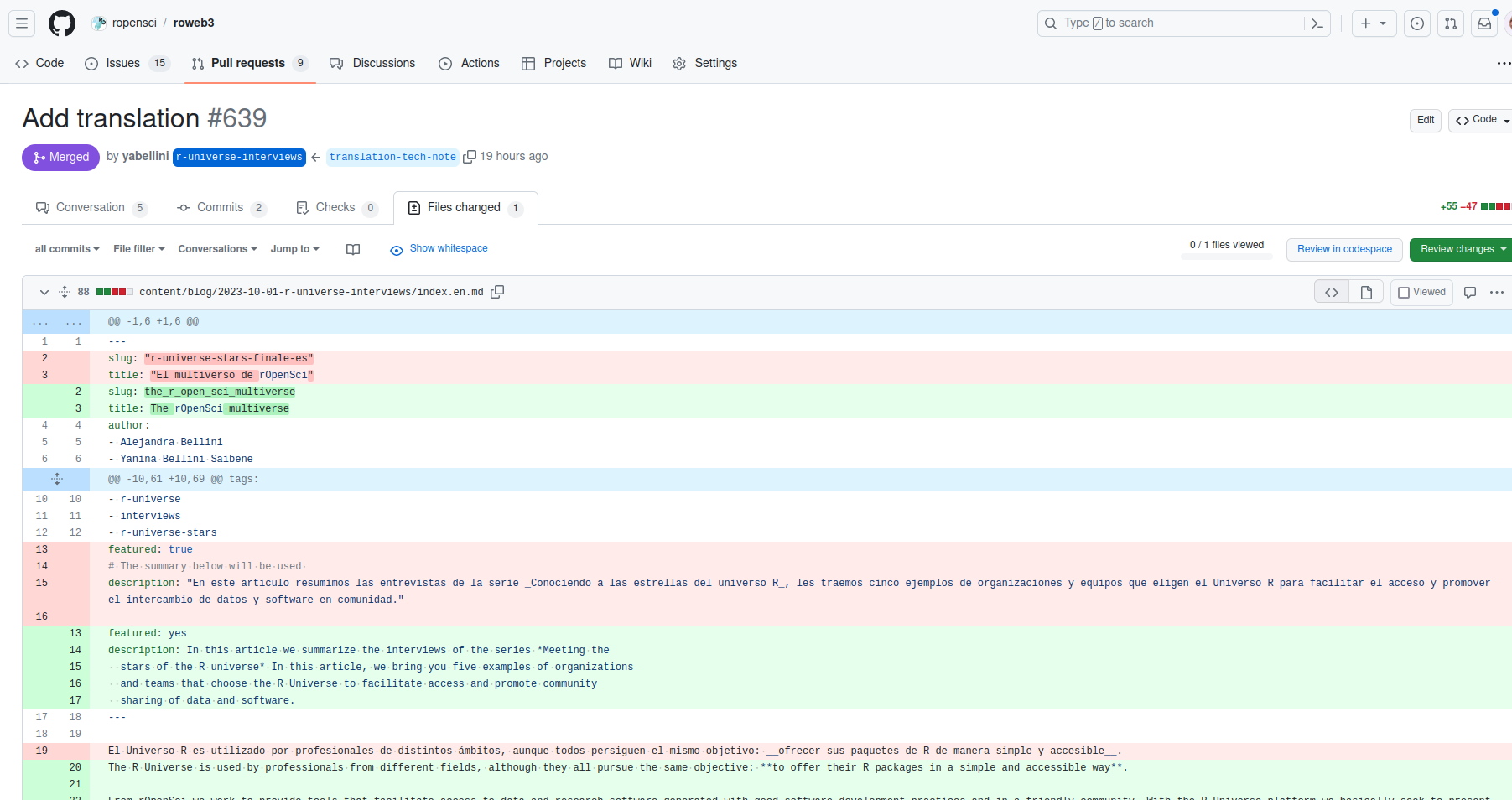This screenshot has width=1512, height=800.
Task: Open Review in codespace
Action: 1343,249
